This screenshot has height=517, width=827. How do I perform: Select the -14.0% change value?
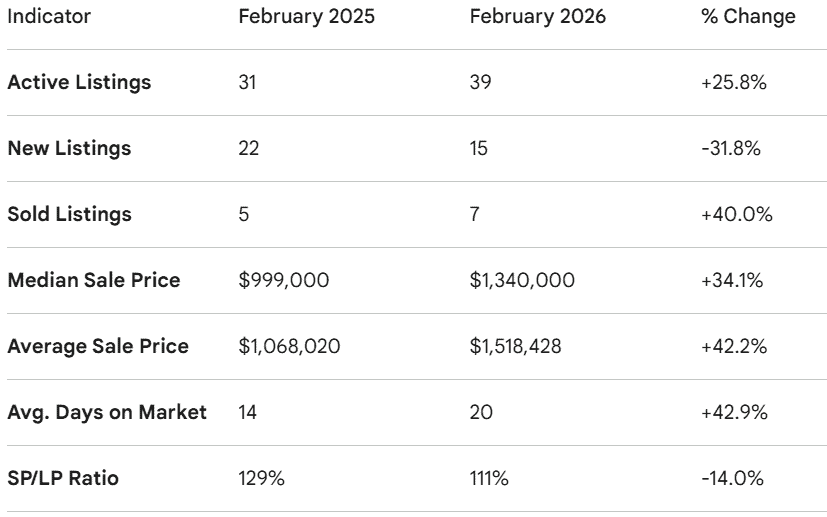click(x=731, y=478)
